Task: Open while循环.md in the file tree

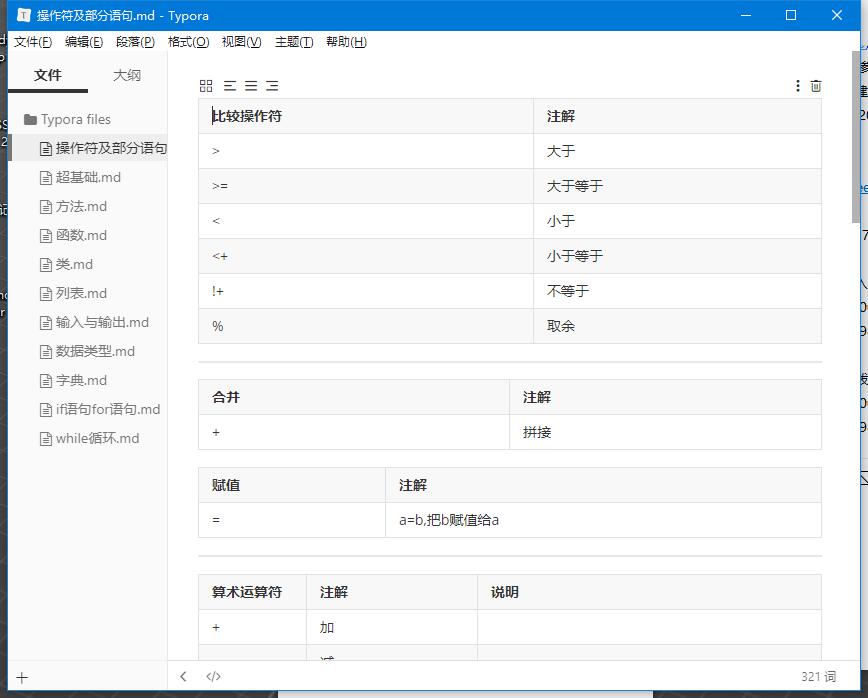Action: click(x=97, y=438)
